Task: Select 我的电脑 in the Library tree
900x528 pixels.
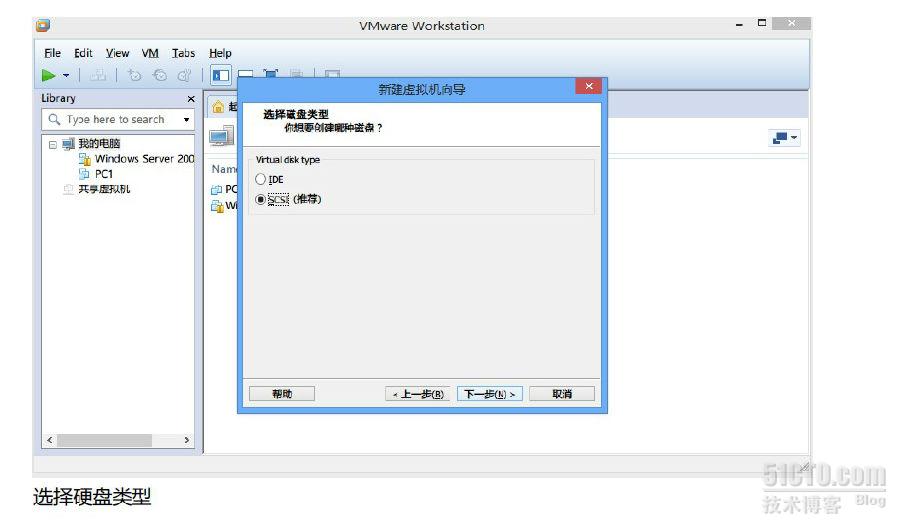Action: pyautogui.click(x=99, y=143)
